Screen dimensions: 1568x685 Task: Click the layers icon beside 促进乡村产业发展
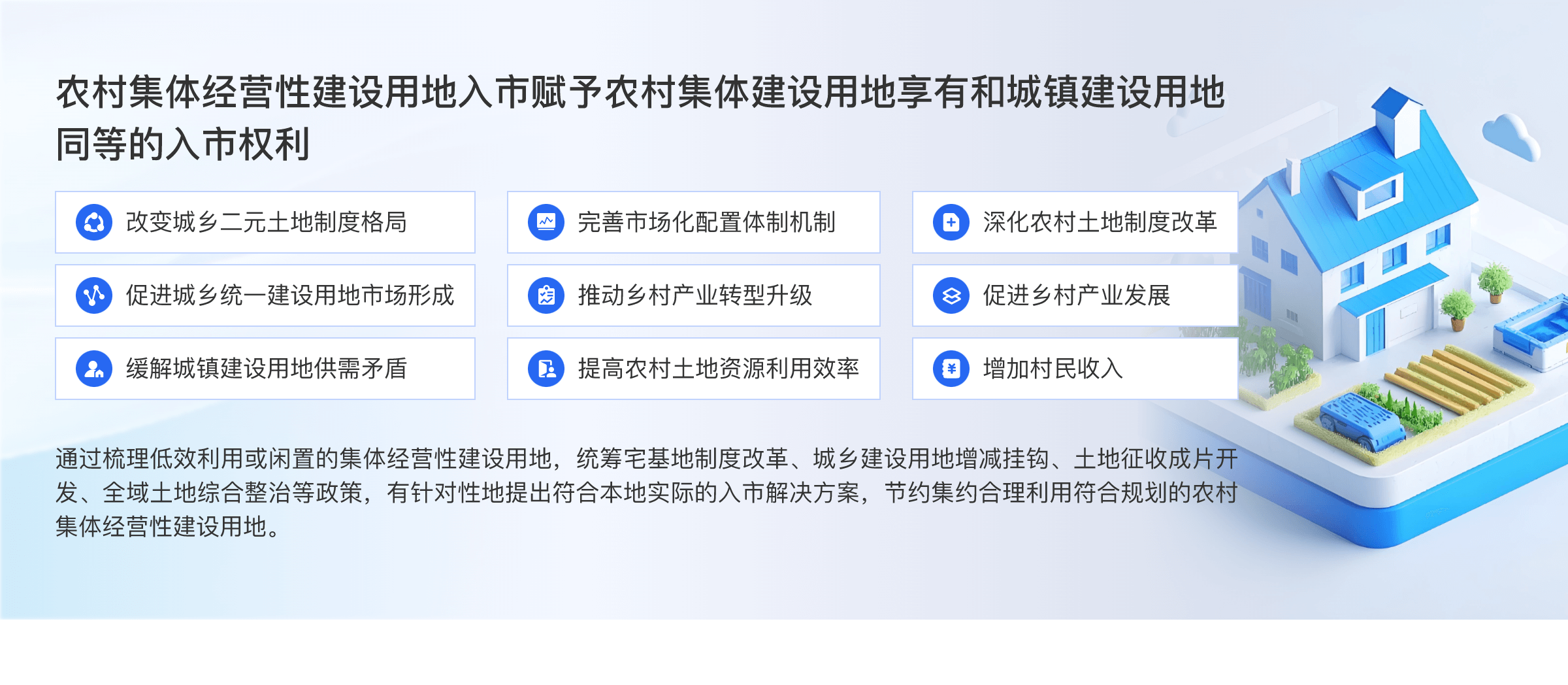coord(951,295)
